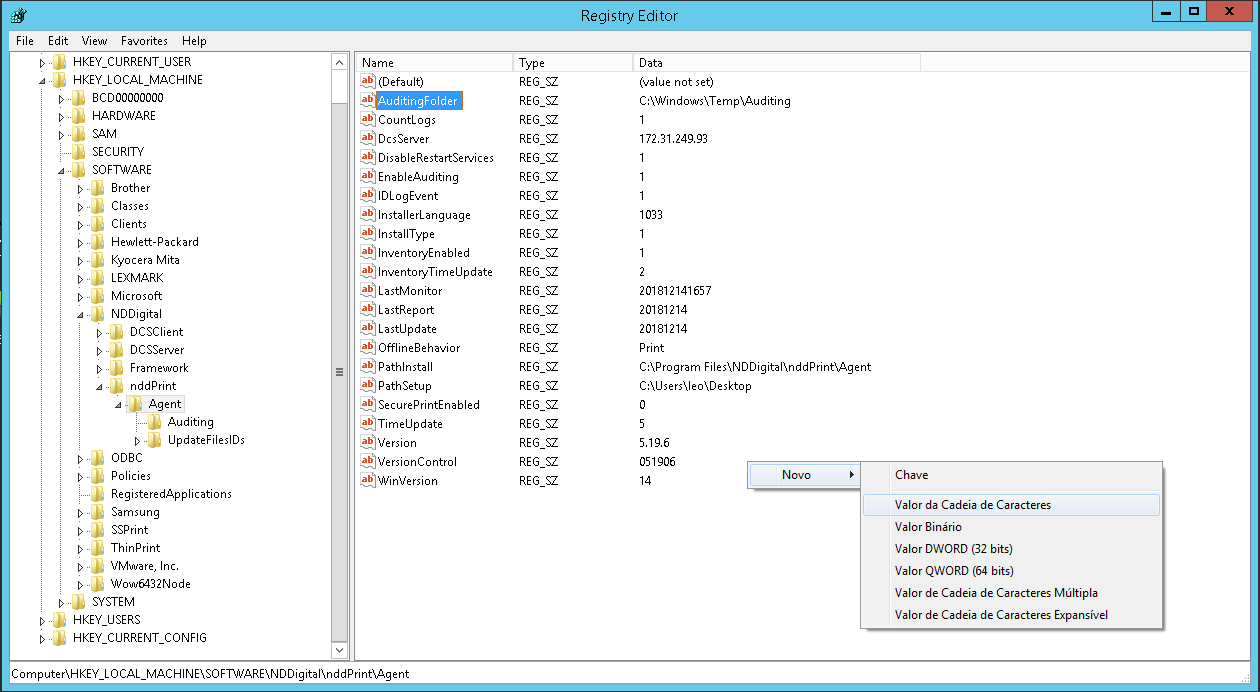Image resolution: width=1260 pixels, height=692 pixels.
Task: Click the ab icon beside VersionControl
Action: [x=368, y=461]
